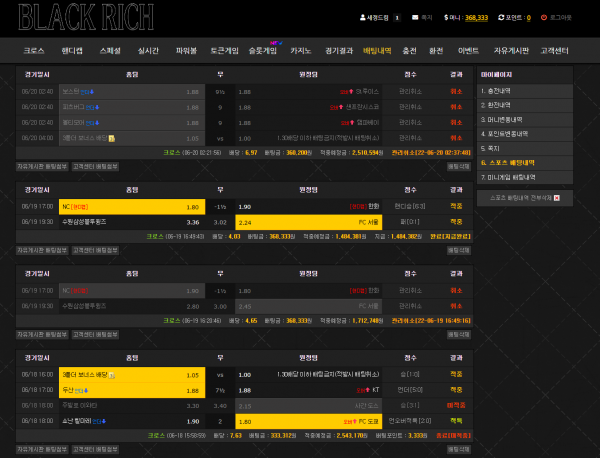
Task: Open the 배팅내역 menu tab
Action: point(377,49)
